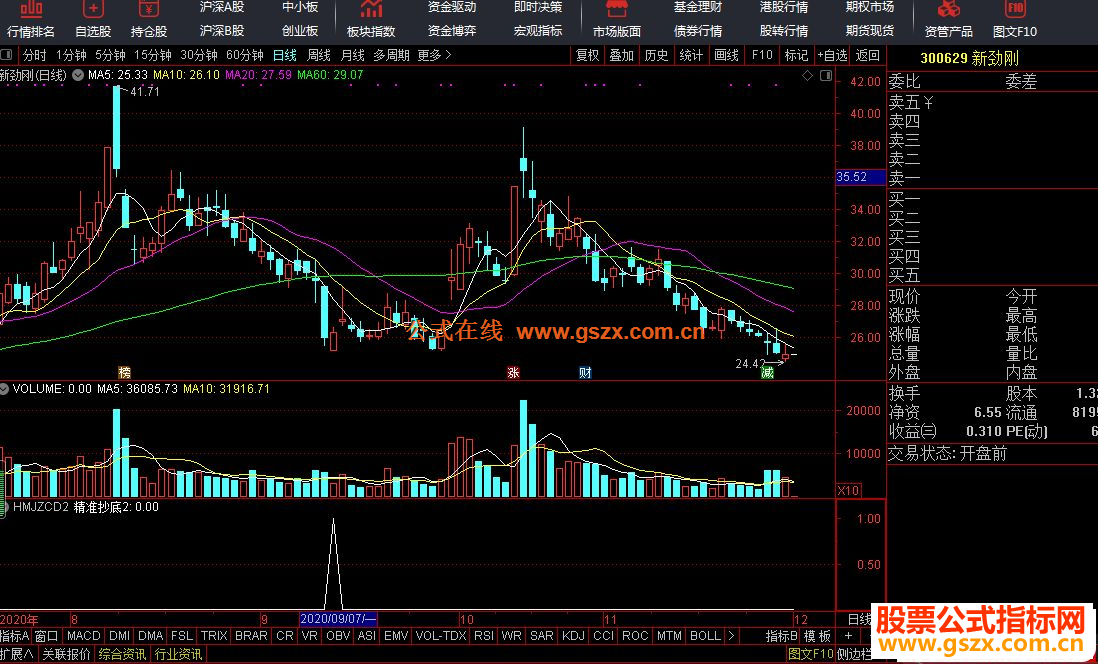The image size is (1098, 664).
Task: Expand the round dropdown beside 新劲刚(日线)
Action: (78, 75)
